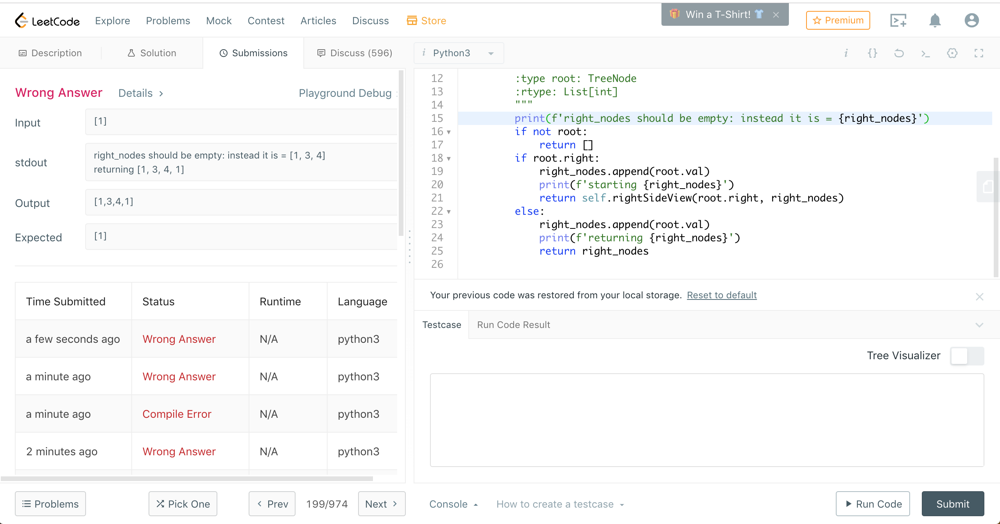Click the Input value field

click(241, 121)
